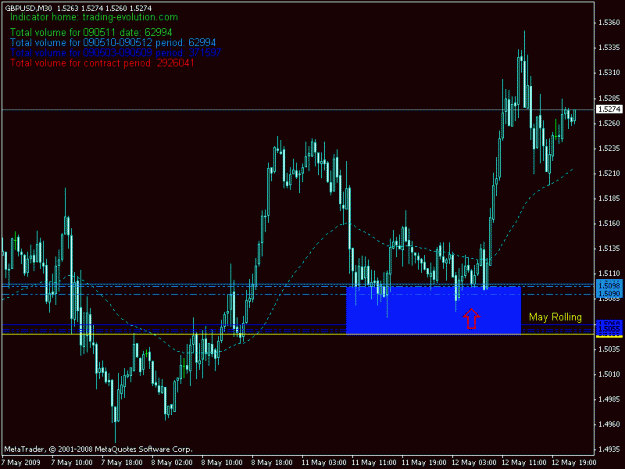
Task: Click the 1.5360 price axis label
Action: tap(609, 22)
